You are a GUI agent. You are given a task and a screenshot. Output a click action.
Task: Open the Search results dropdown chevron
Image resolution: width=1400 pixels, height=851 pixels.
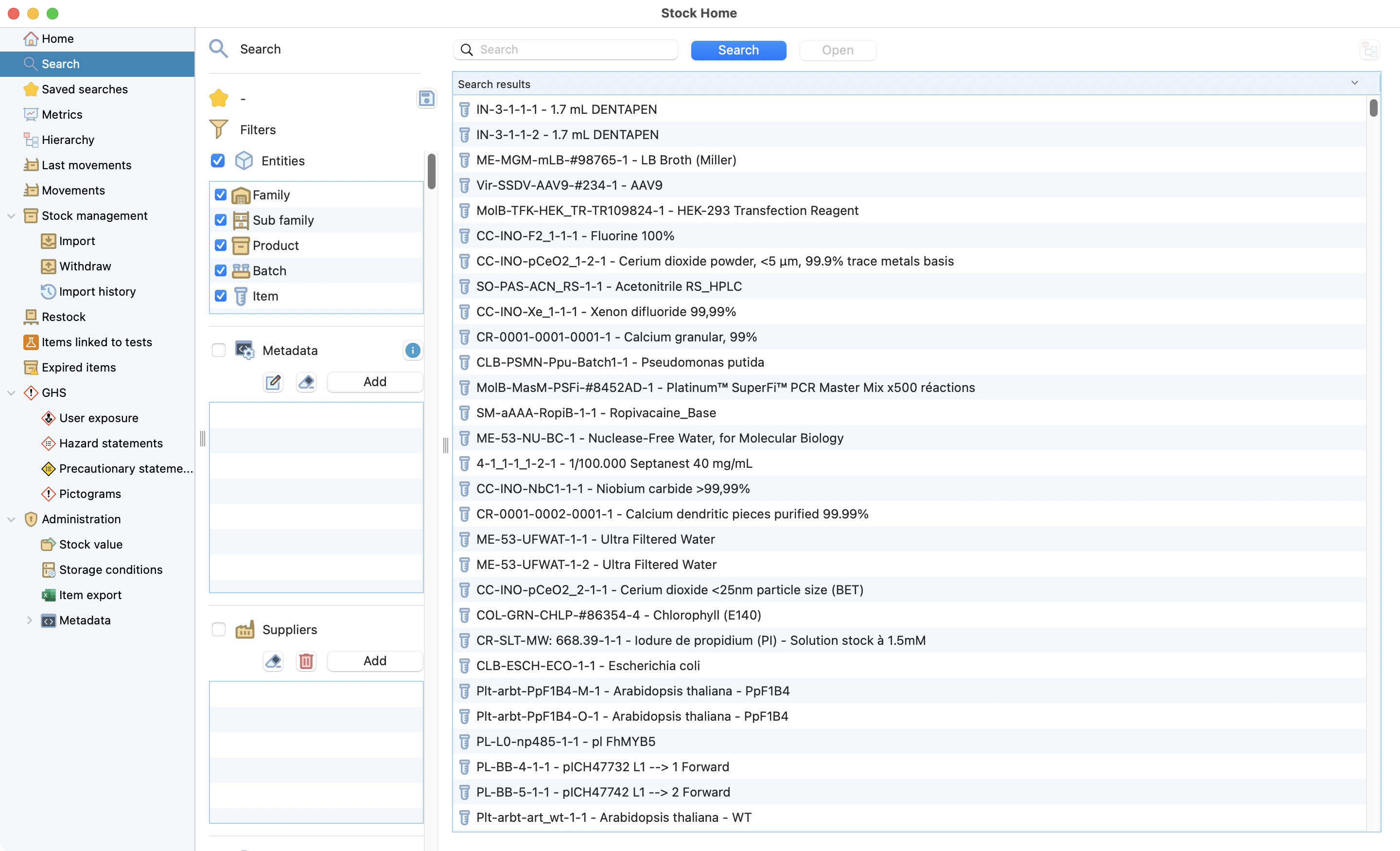pos(1354,84)
